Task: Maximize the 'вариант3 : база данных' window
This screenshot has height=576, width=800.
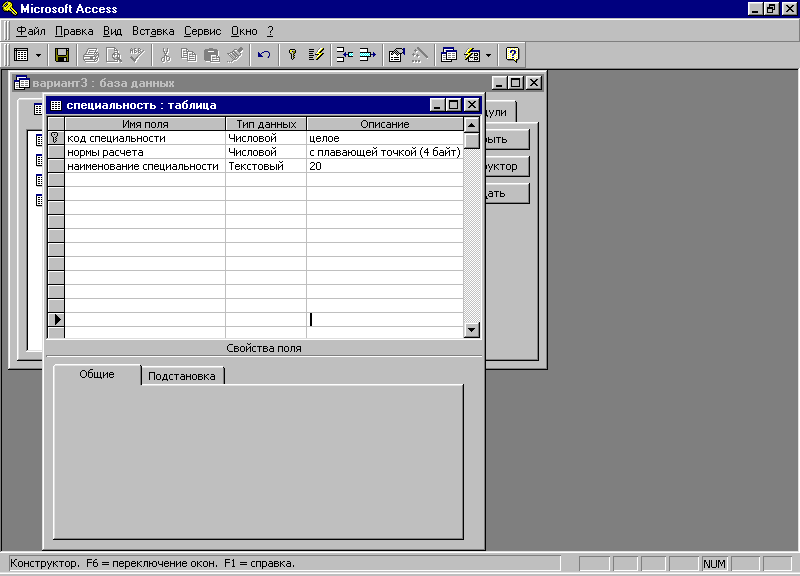Action: tap(516, 83)
